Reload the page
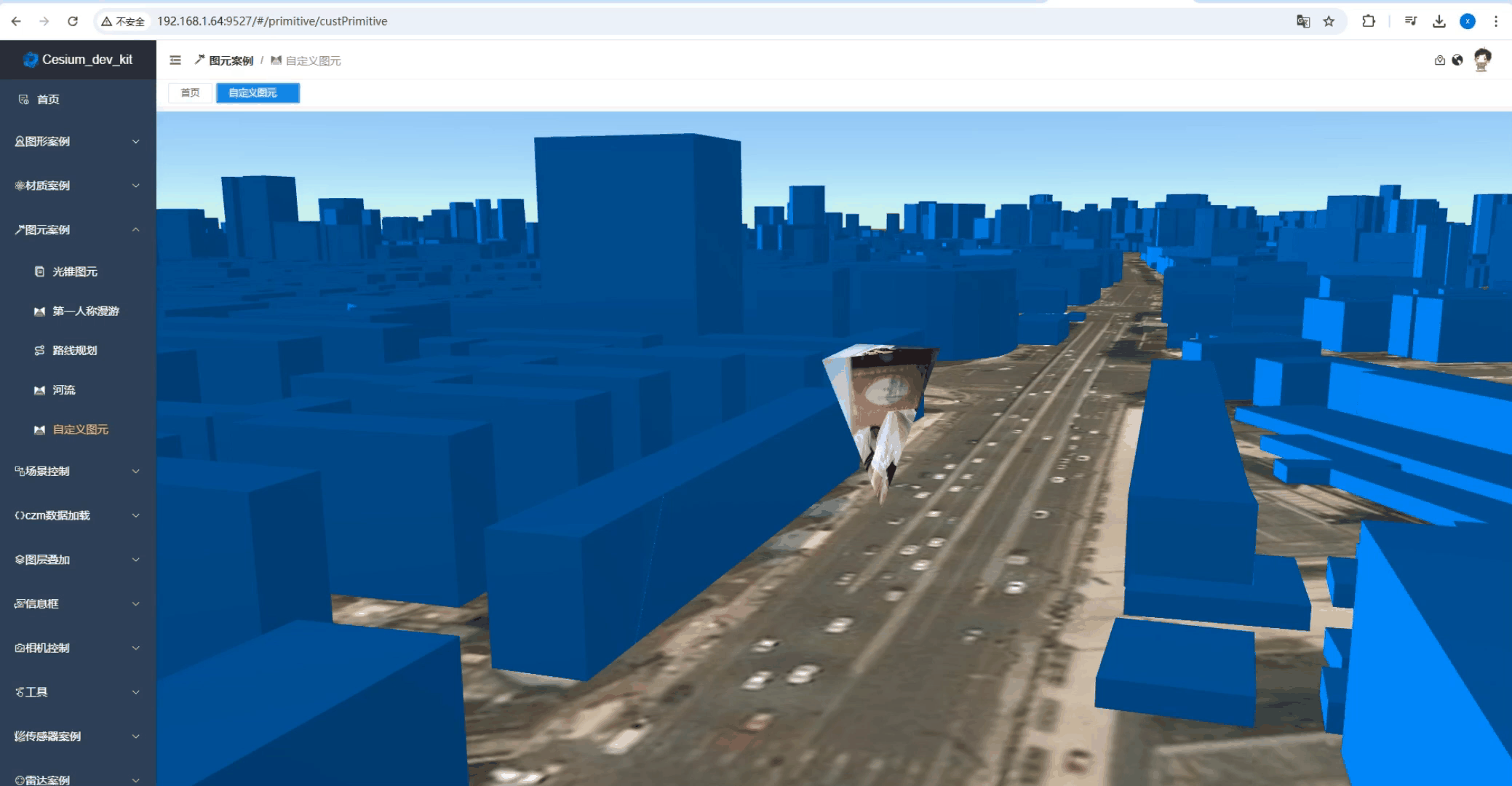Image resolution: width=1512 pixels, height=786 pixels. [x=73, y=21]
